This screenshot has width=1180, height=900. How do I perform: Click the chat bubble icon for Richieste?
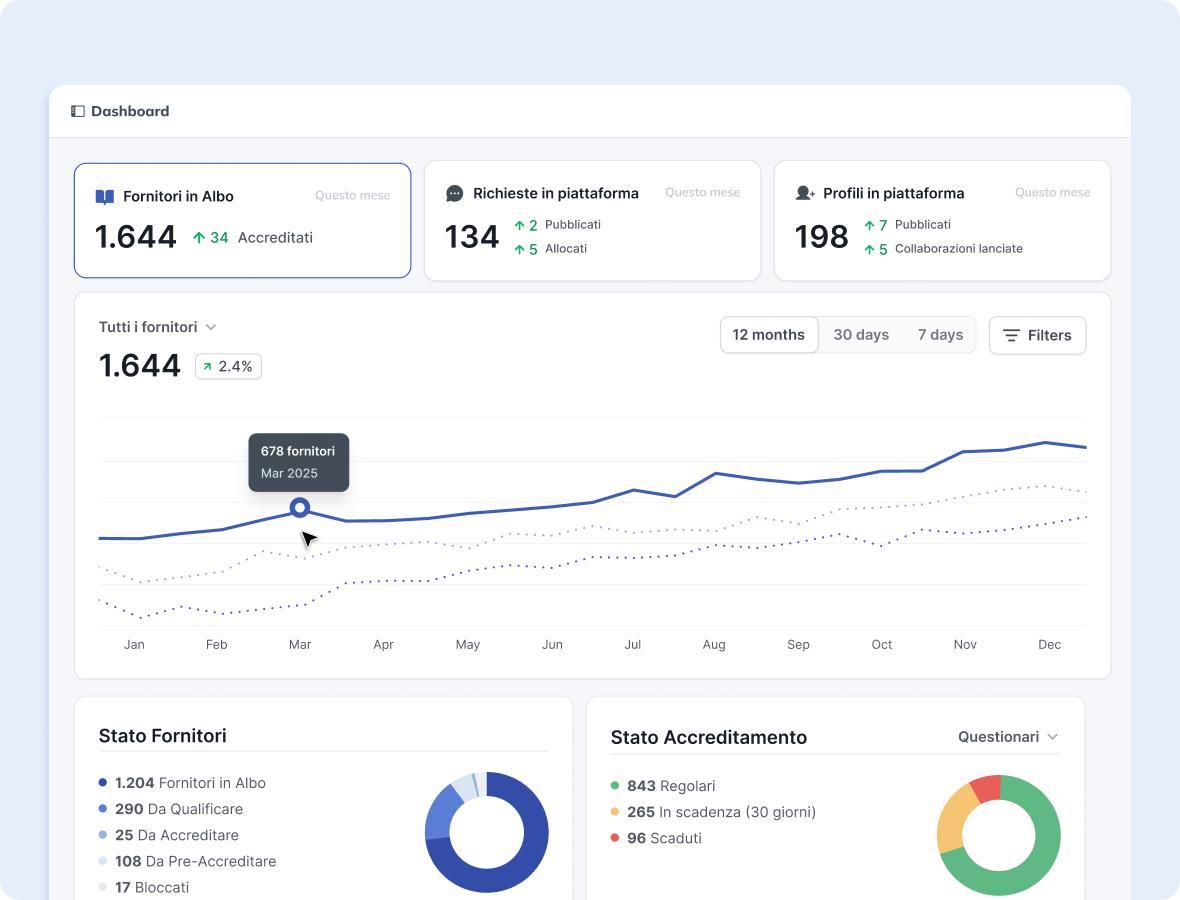click(455, 193)
